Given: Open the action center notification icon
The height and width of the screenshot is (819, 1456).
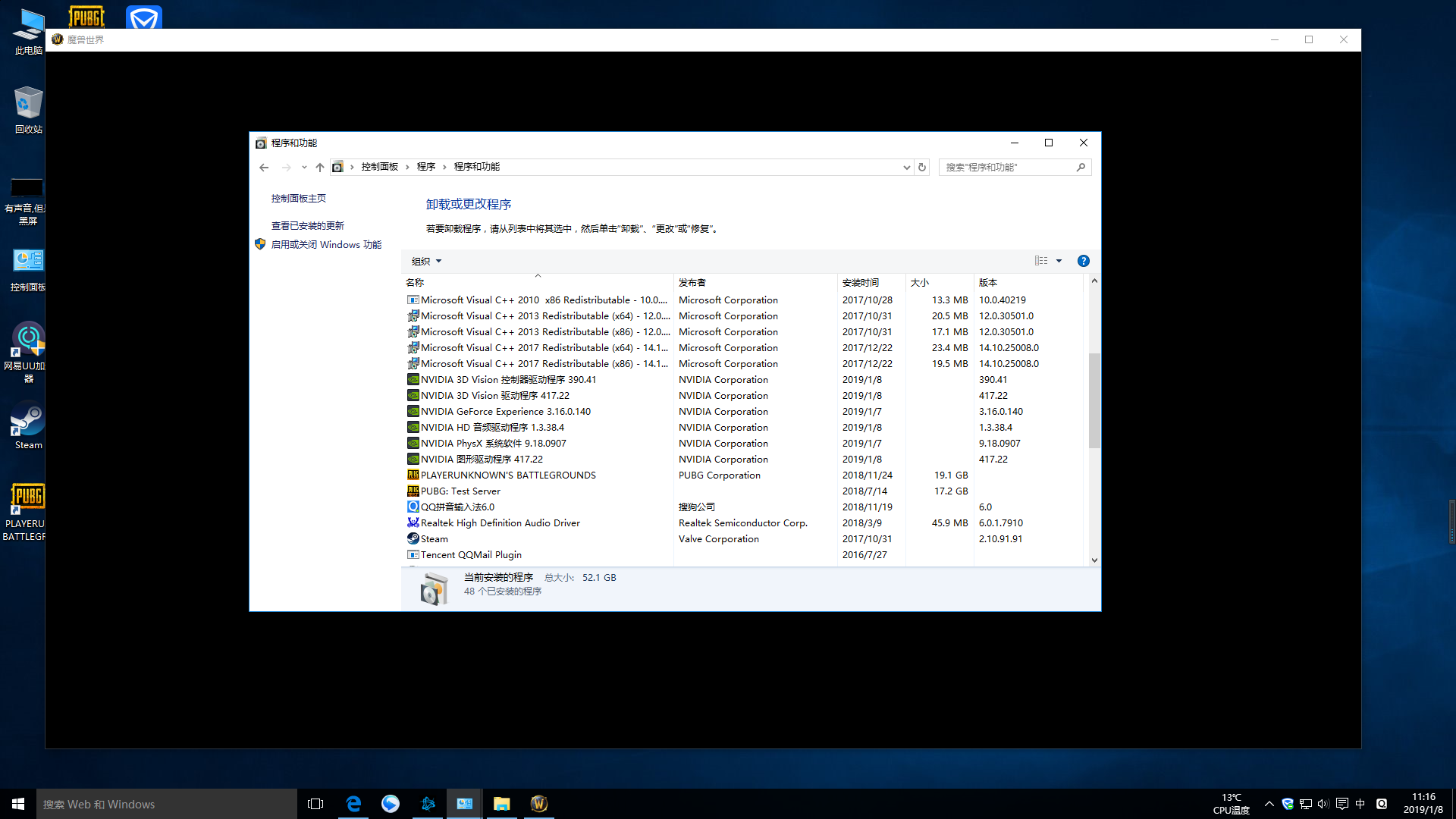Looking at the screenshot, I should 1341,804.
